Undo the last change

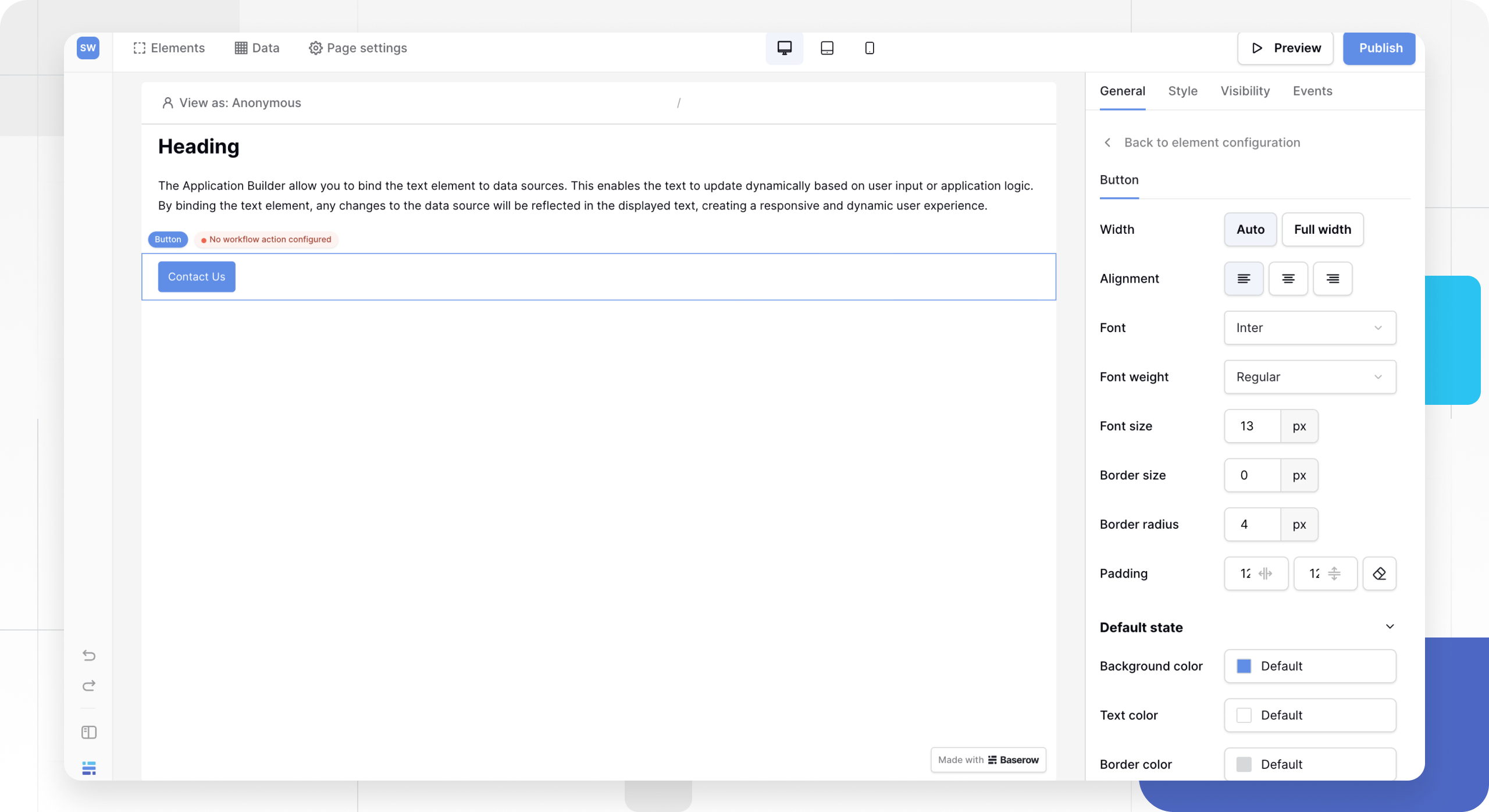tap(88, 655)
